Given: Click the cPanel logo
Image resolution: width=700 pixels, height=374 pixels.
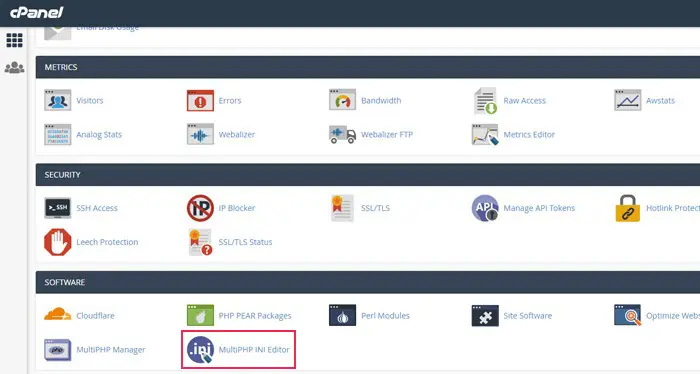Looking at the screenshot, I should click(x=37, y=12).
